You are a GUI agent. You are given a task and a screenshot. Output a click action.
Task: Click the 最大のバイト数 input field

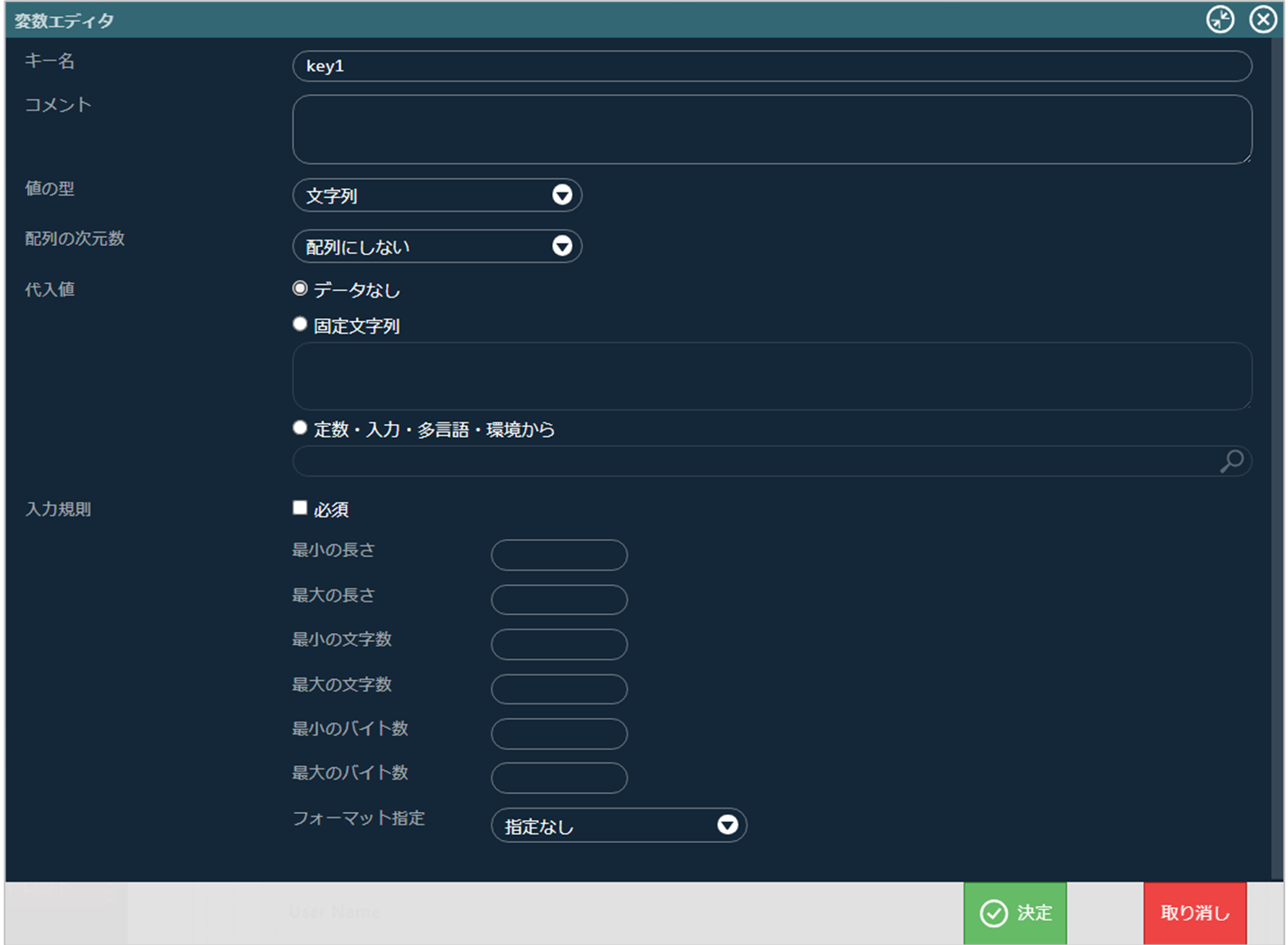pos(559,778)
